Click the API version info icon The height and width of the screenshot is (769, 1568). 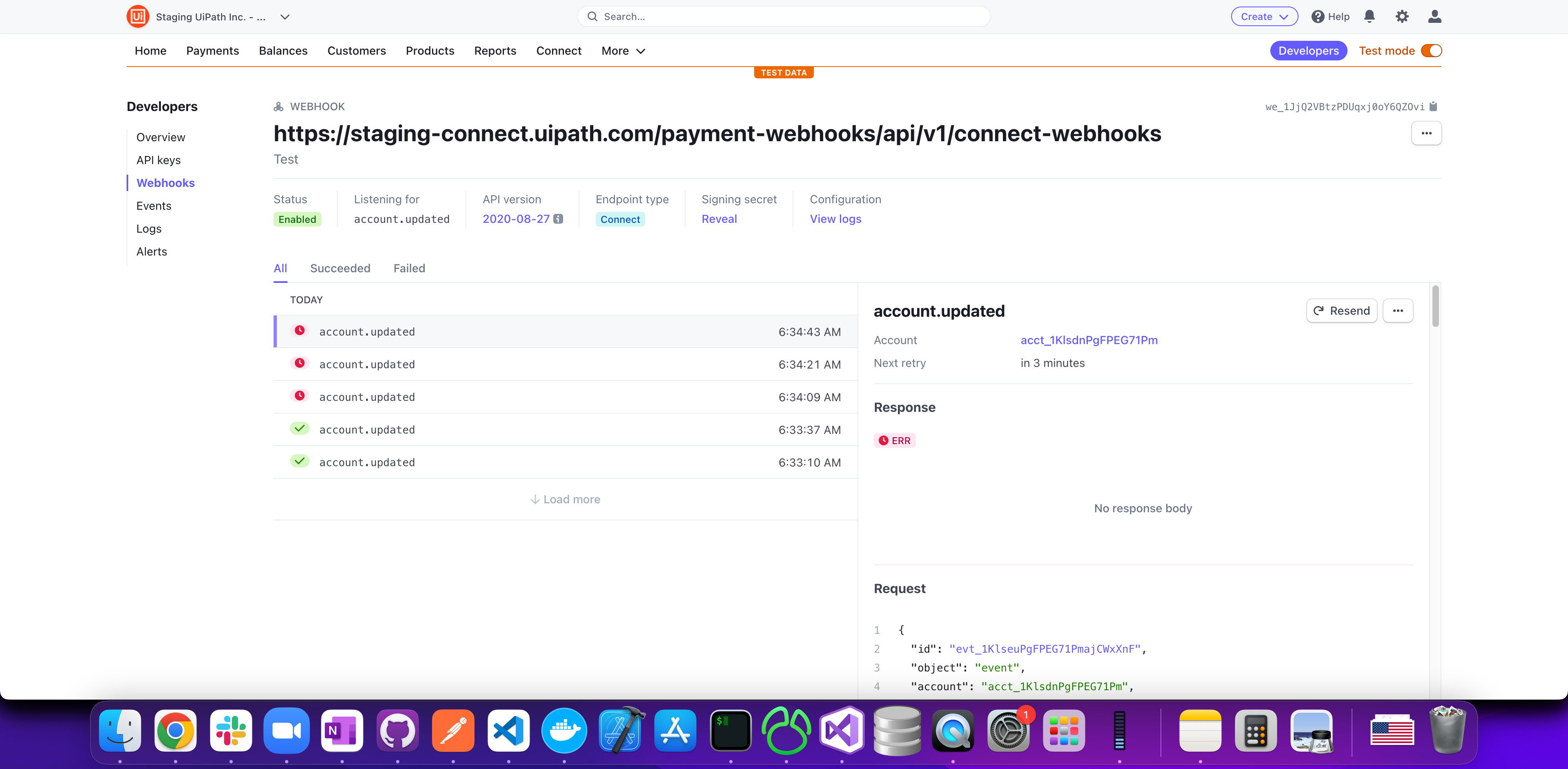(x=558, y=219)
